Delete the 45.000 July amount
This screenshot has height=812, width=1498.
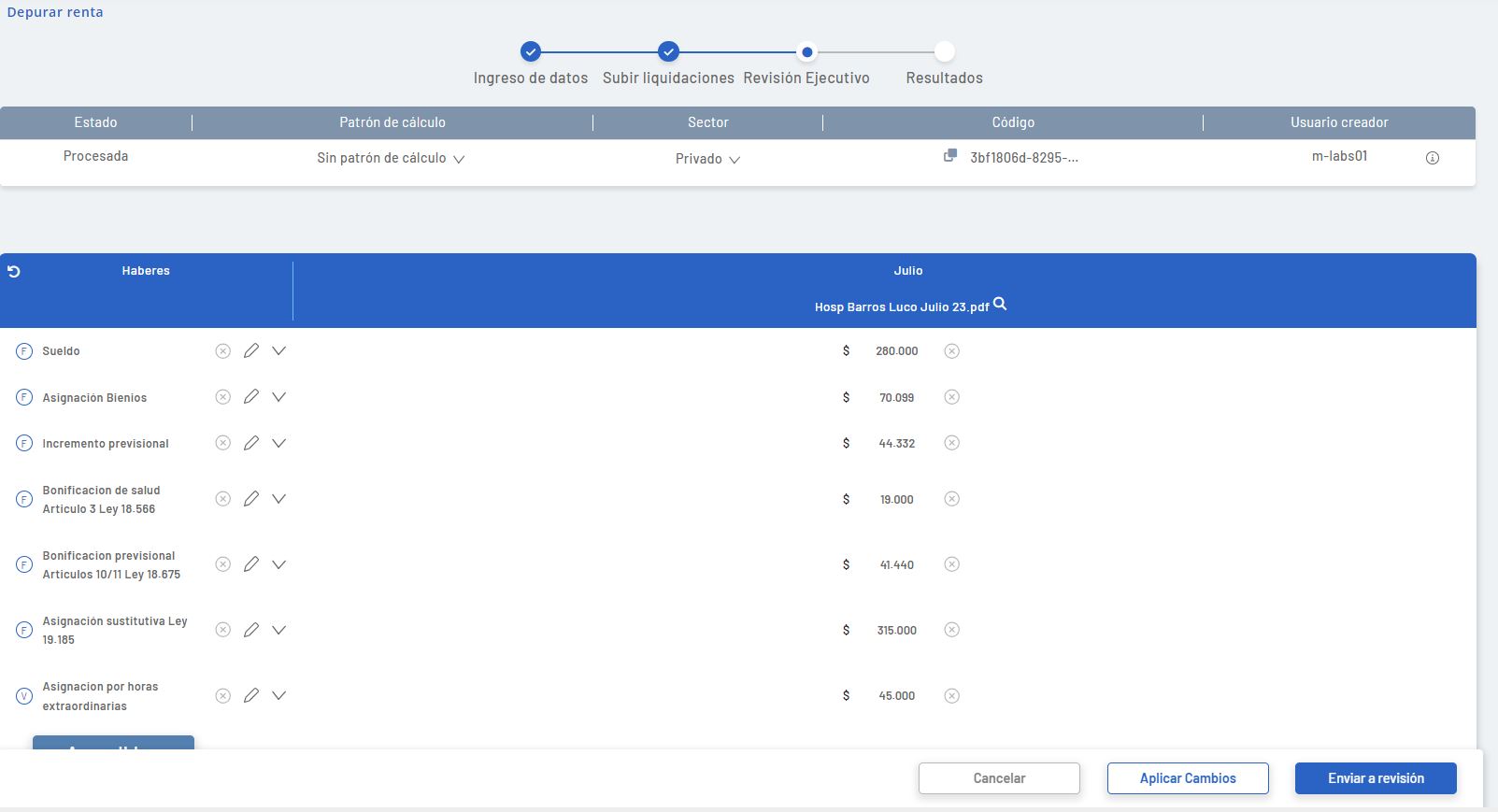[x=951, y=695]
